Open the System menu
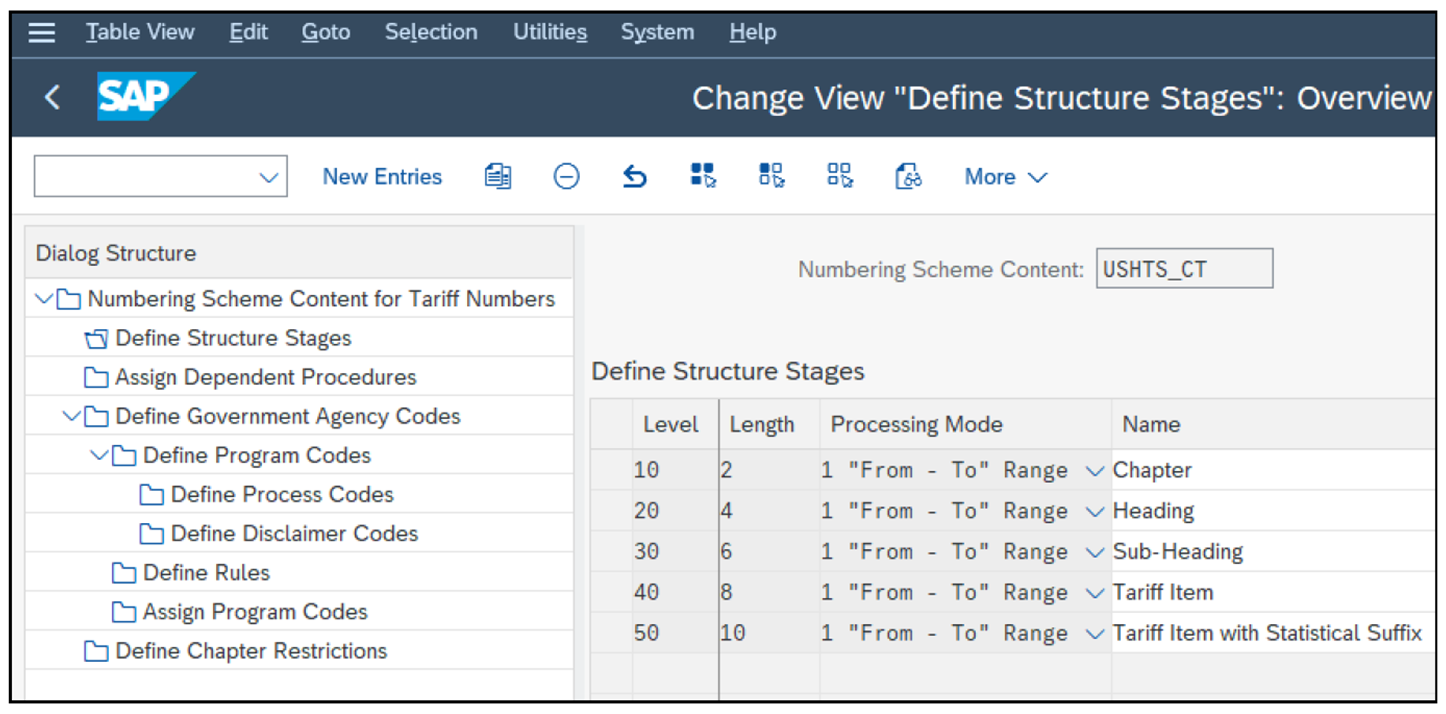1446x714 pixels. (657, 32)
